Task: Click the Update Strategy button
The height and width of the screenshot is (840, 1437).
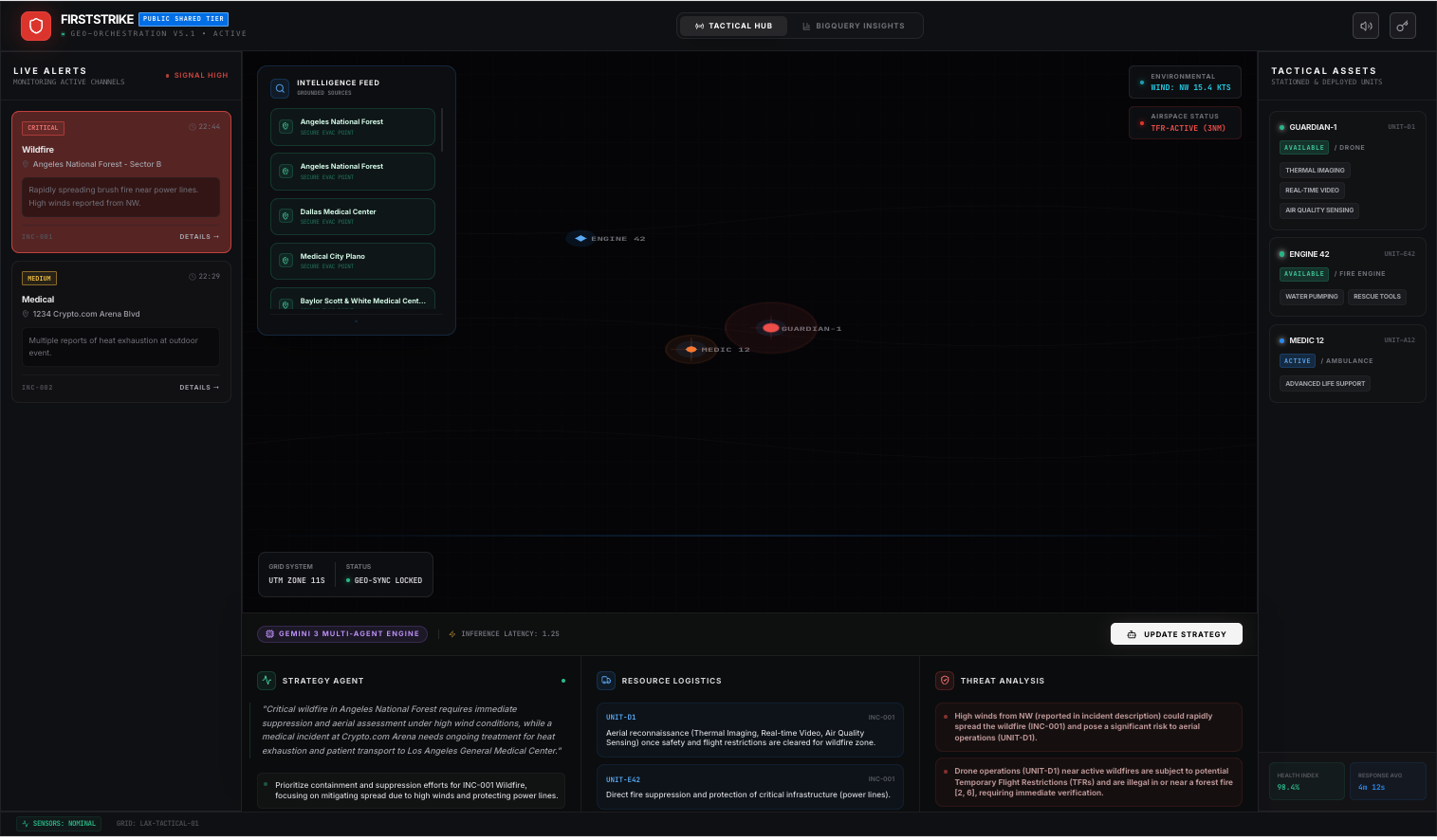Action: [x=1176, y=634]
